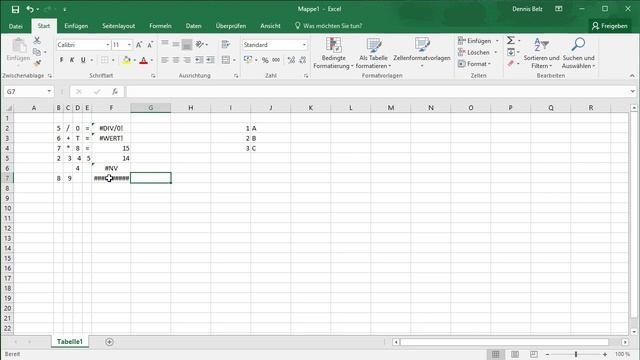Increase font size with larger A
Screen dimensions: 640x360
coord(139,44)
